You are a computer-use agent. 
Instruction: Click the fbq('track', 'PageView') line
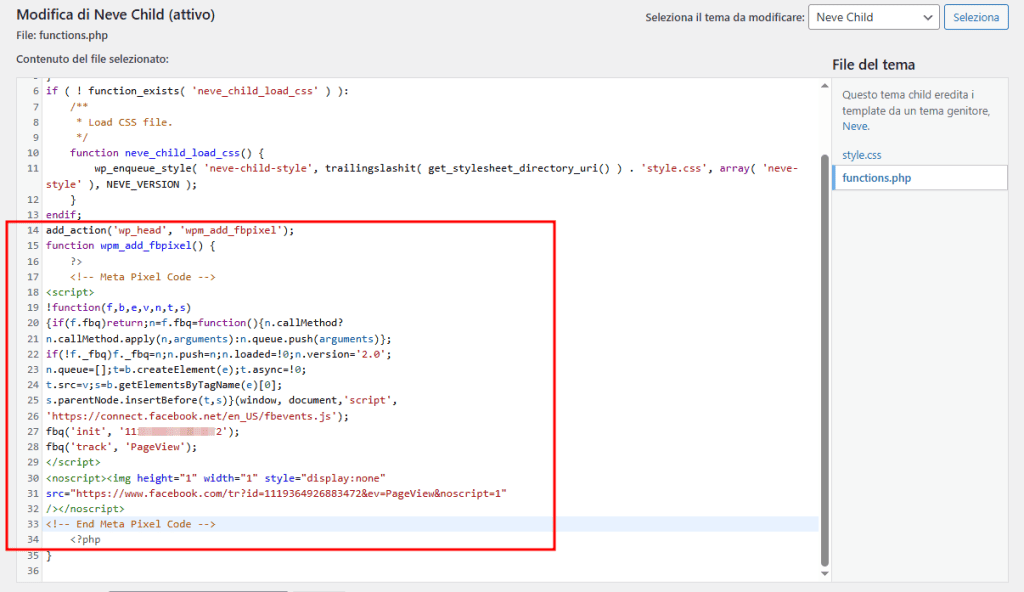[121, 447]
